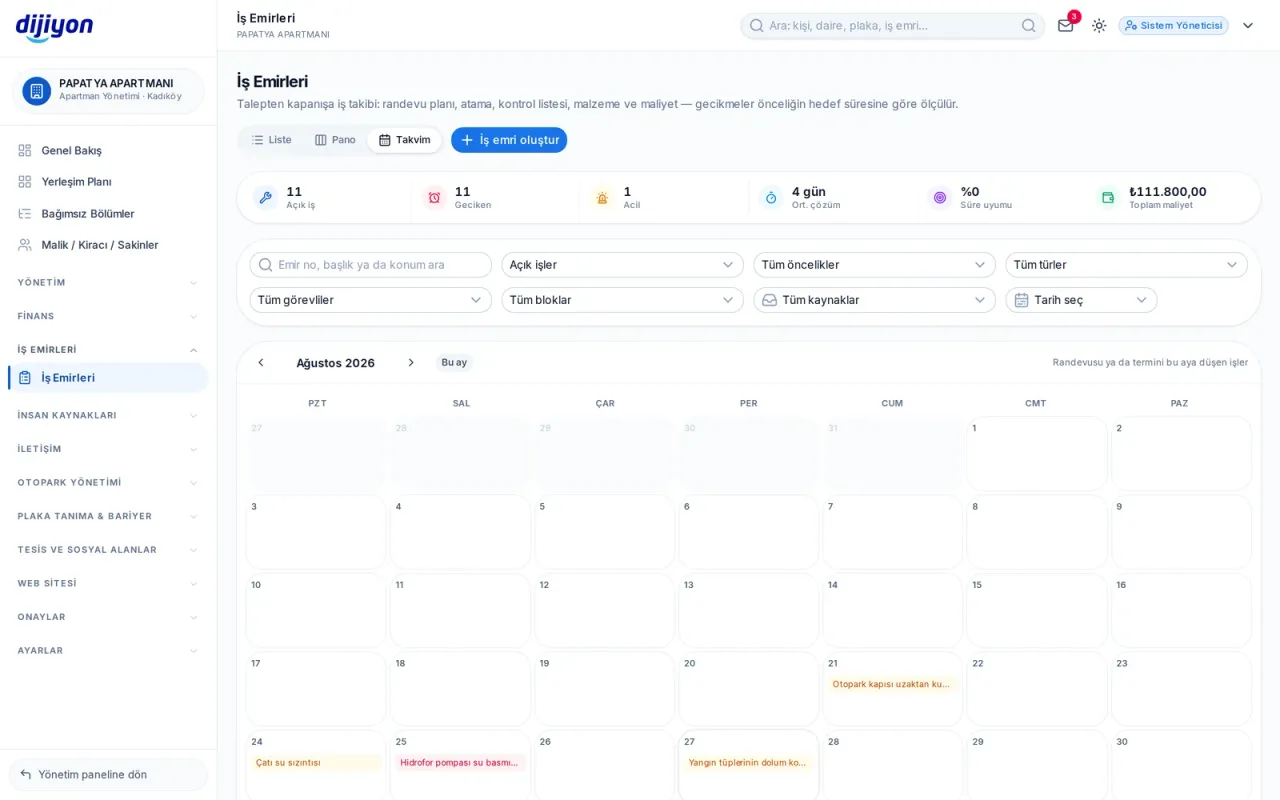Open Yerleşim Planı in the sidebar
This screenshot has width=1280, height=800.
108,182
